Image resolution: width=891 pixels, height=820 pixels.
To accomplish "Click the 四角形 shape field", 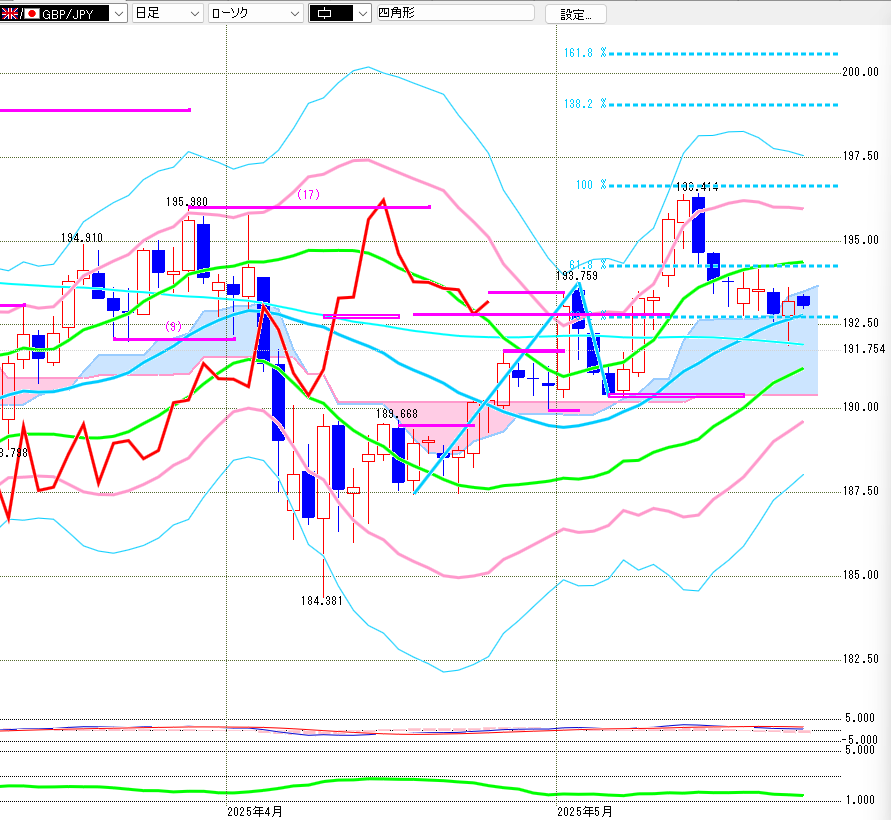I will click(x=456, y=13).
